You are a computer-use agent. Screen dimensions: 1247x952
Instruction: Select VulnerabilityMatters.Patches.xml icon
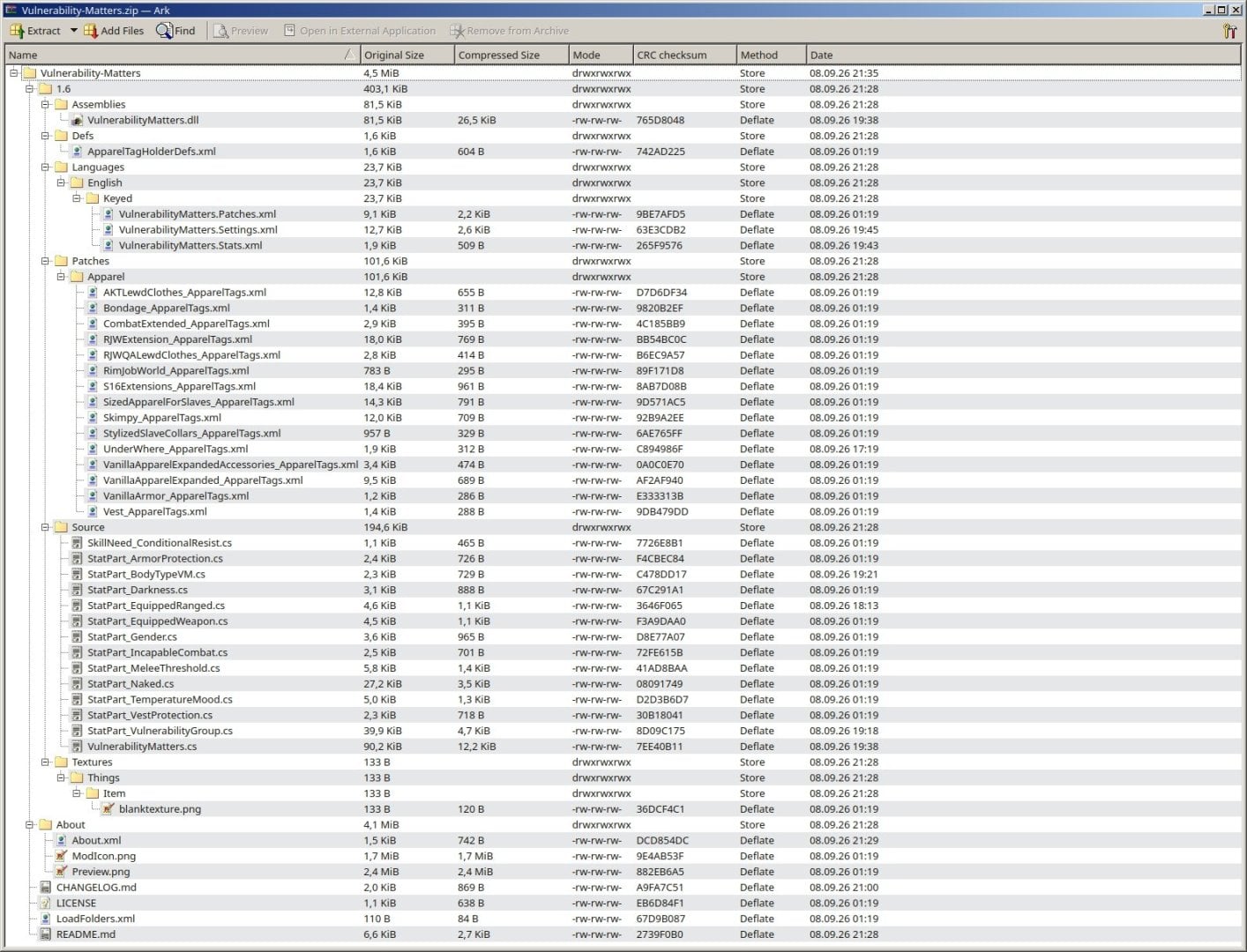108,214
